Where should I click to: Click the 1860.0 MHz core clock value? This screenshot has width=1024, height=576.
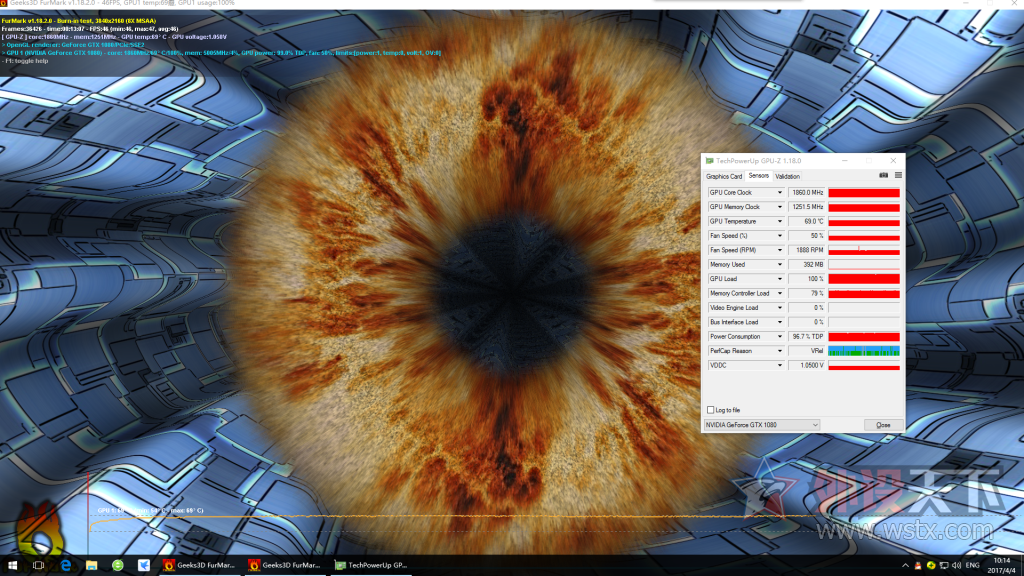[x=807, y=193]
